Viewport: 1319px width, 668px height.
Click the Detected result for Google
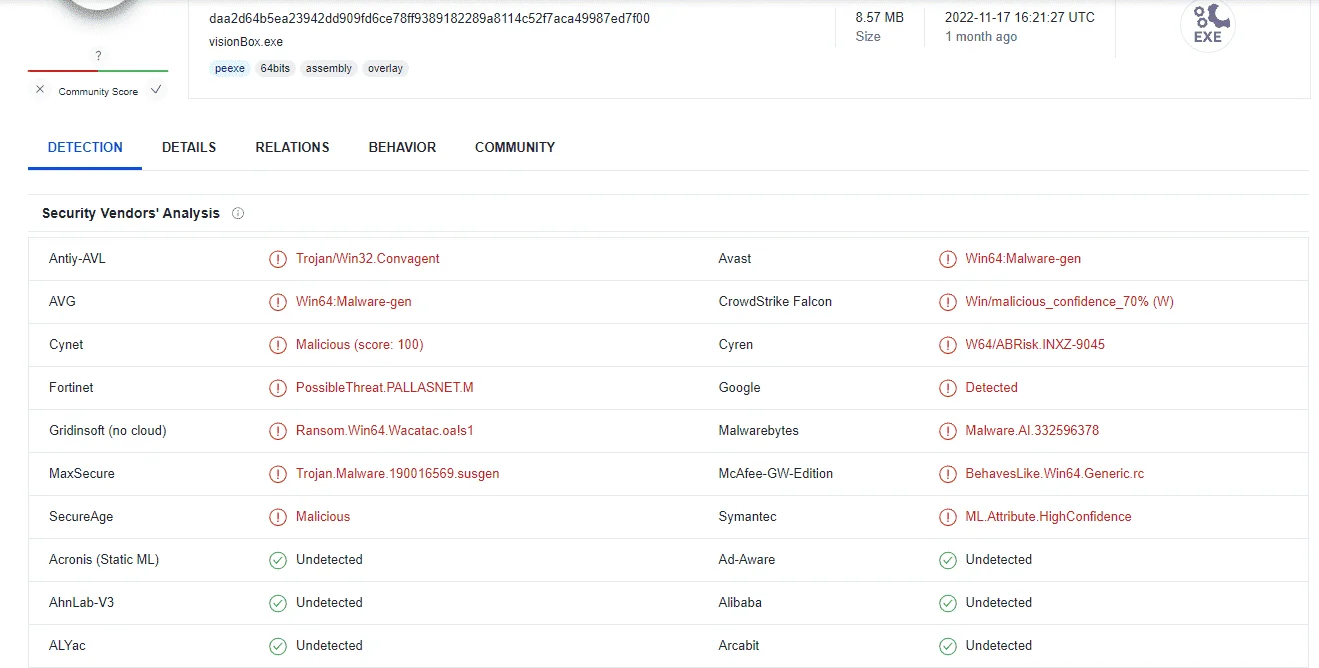tap(992, 388)
